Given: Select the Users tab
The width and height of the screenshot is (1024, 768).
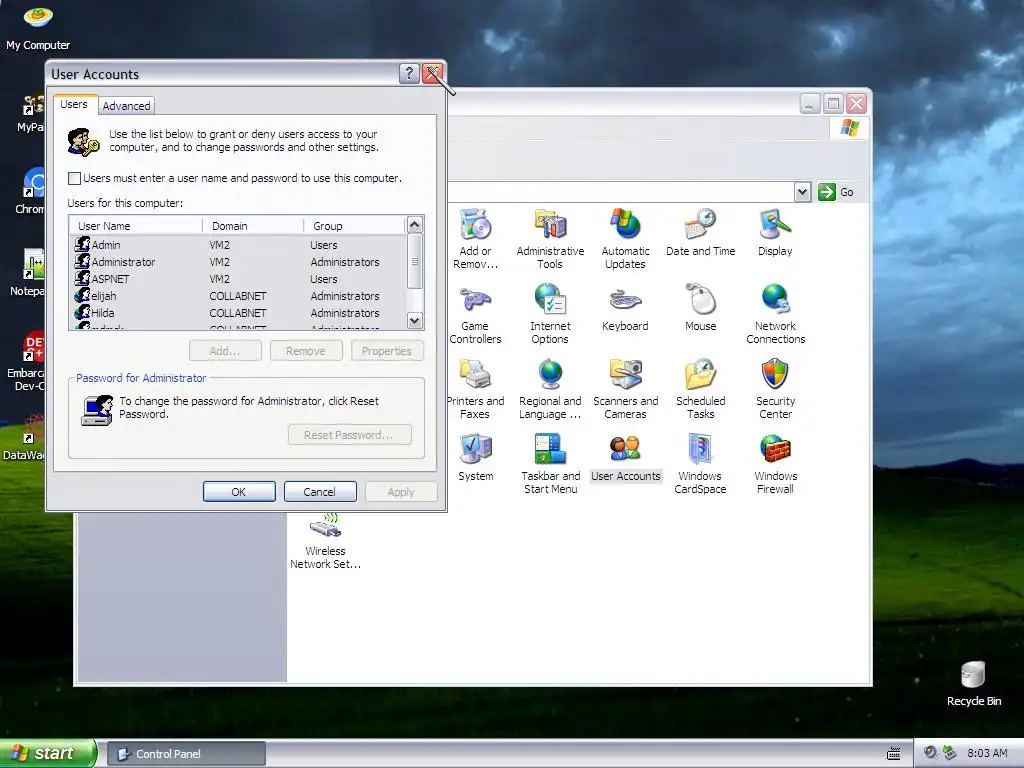Looking at the screenshot, I should pyautogui.click(x=74, y=104).
